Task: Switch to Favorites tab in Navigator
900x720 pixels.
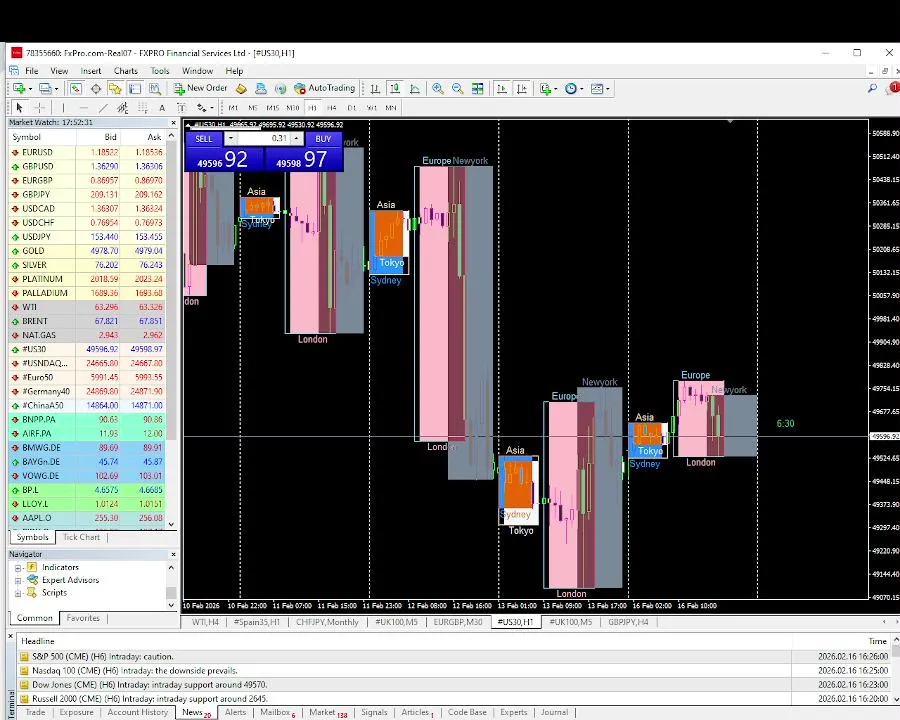Action: pos(83,618)
